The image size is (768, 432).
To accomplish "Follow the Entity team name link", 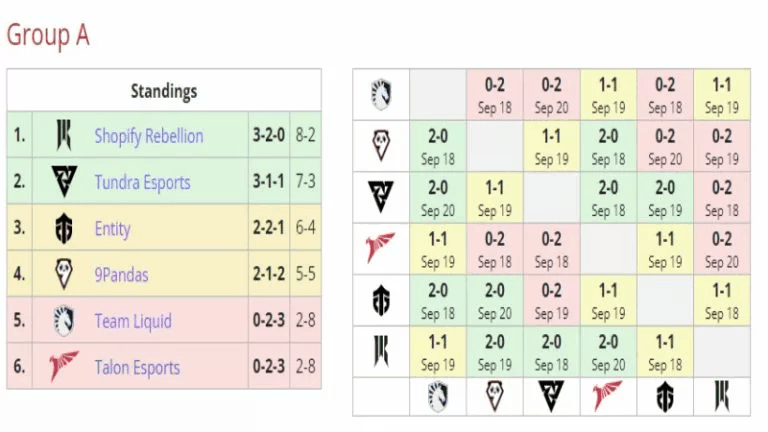I will pos(112,229).
